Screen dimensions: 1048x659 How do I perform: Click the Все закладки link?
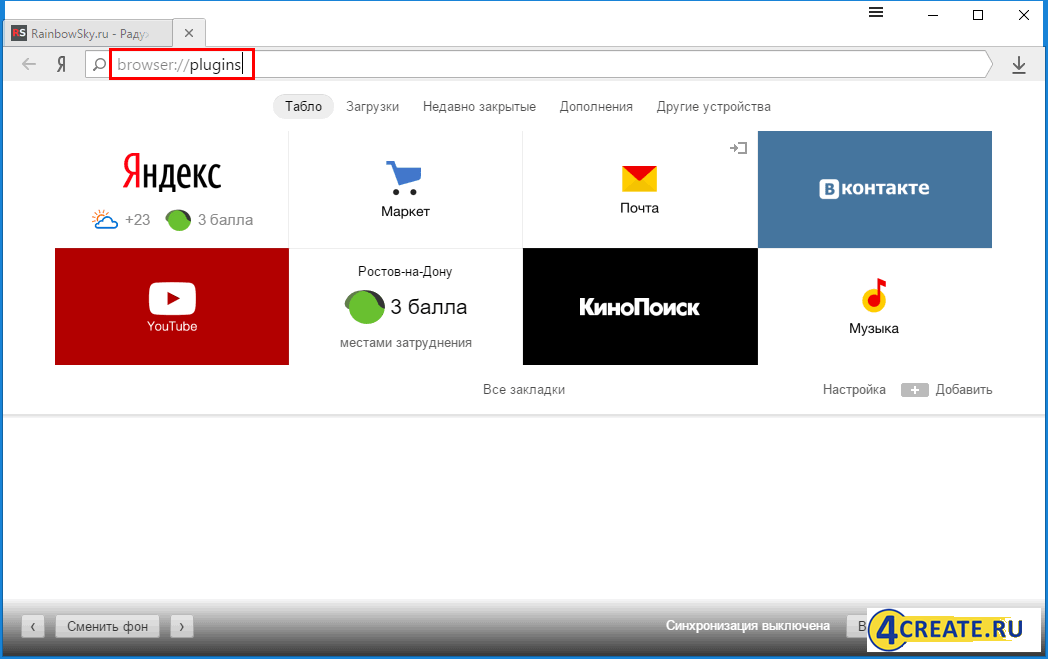(x=524, y=390)
